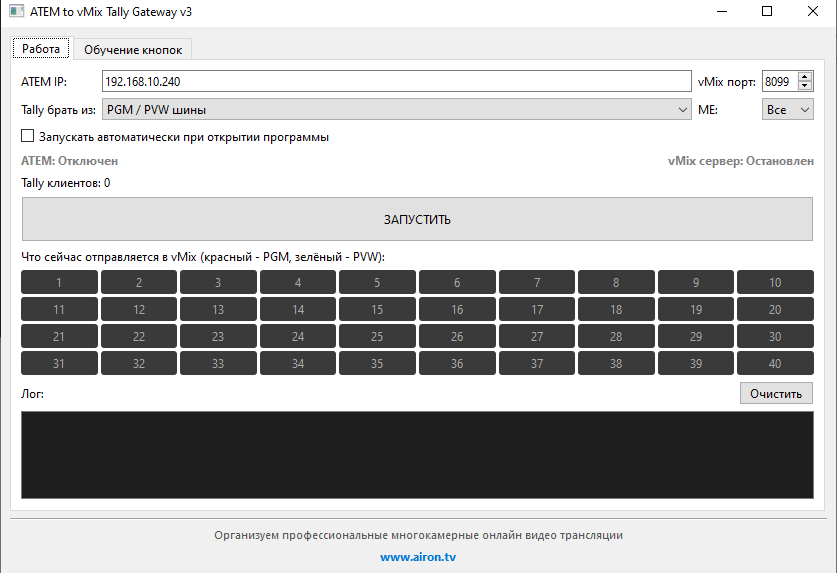Image resolution: width=837 pixels, height=573 pixels.
Task: Click tally indicator 29
Action: click(x=696, y=336)
